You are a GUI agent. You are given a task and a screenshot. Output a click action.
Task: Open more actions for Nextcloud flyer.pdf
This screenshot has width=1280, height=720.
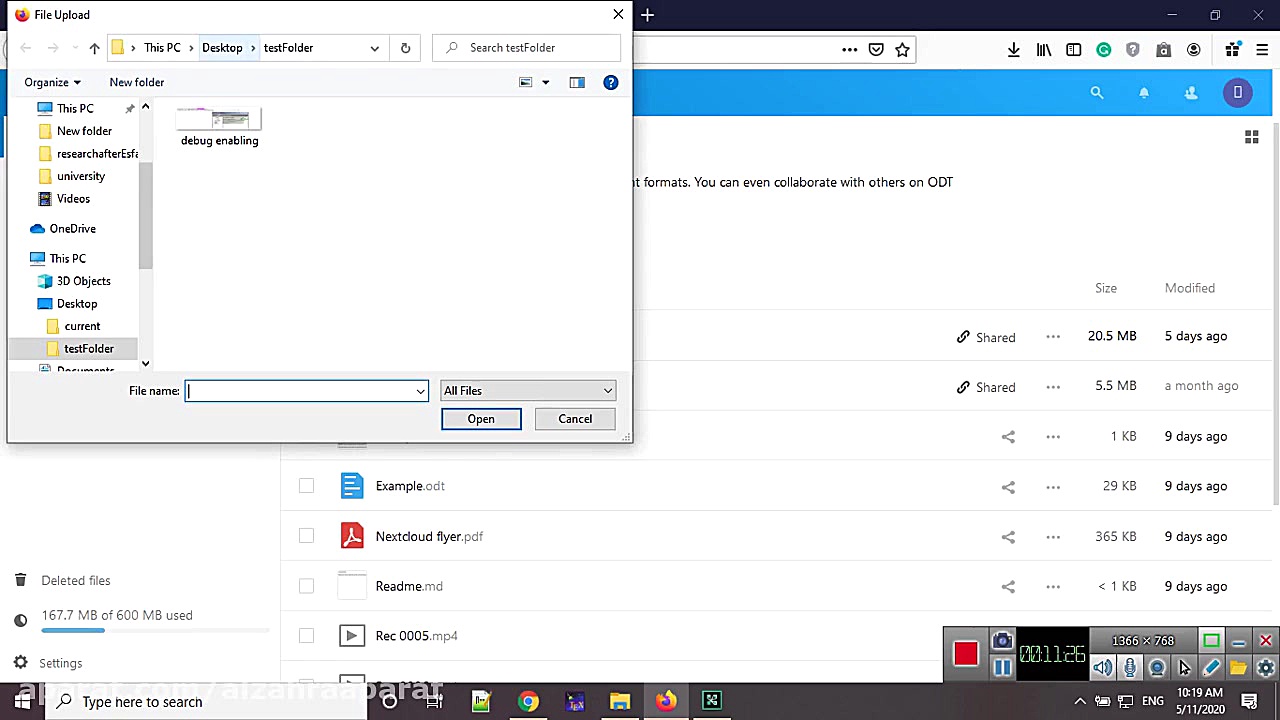pyautogui.click(x=1053, y=537)
